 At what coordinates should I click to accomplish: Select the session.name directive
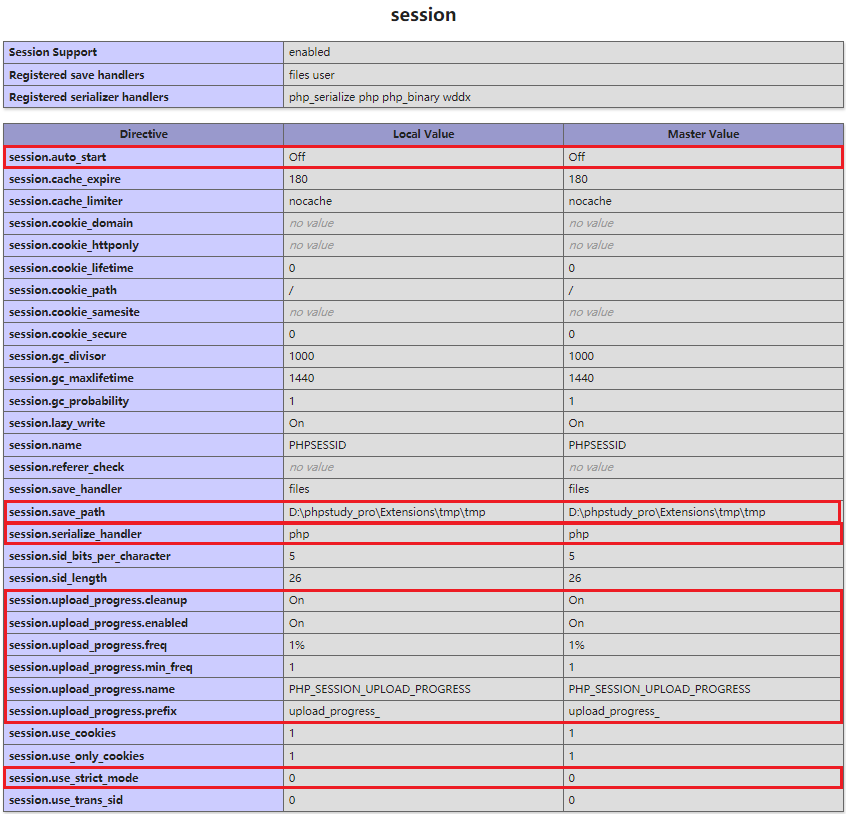(45, 446)
